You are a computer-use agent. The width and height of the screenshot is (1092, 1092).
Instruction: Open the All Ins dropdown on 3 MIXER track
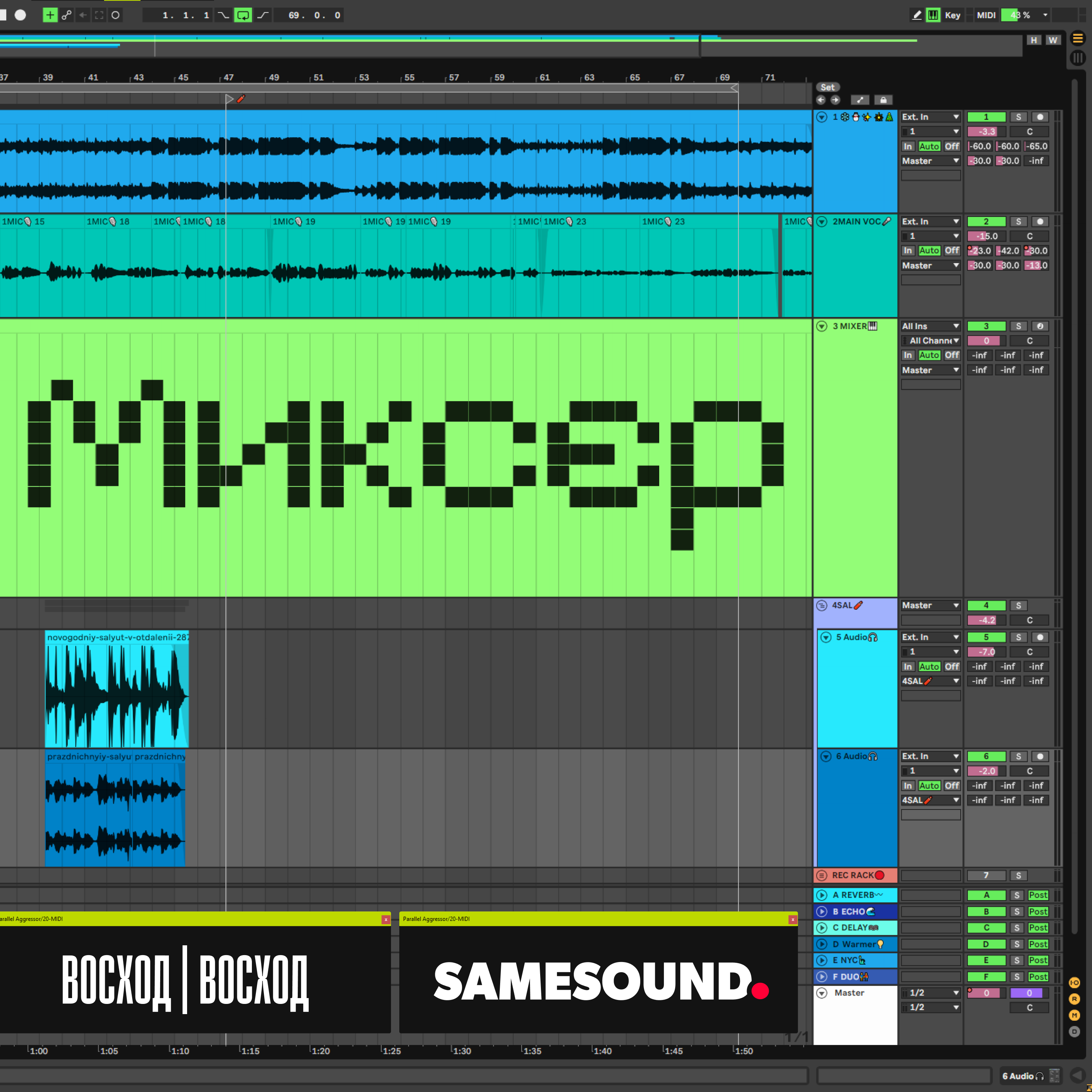930,325
